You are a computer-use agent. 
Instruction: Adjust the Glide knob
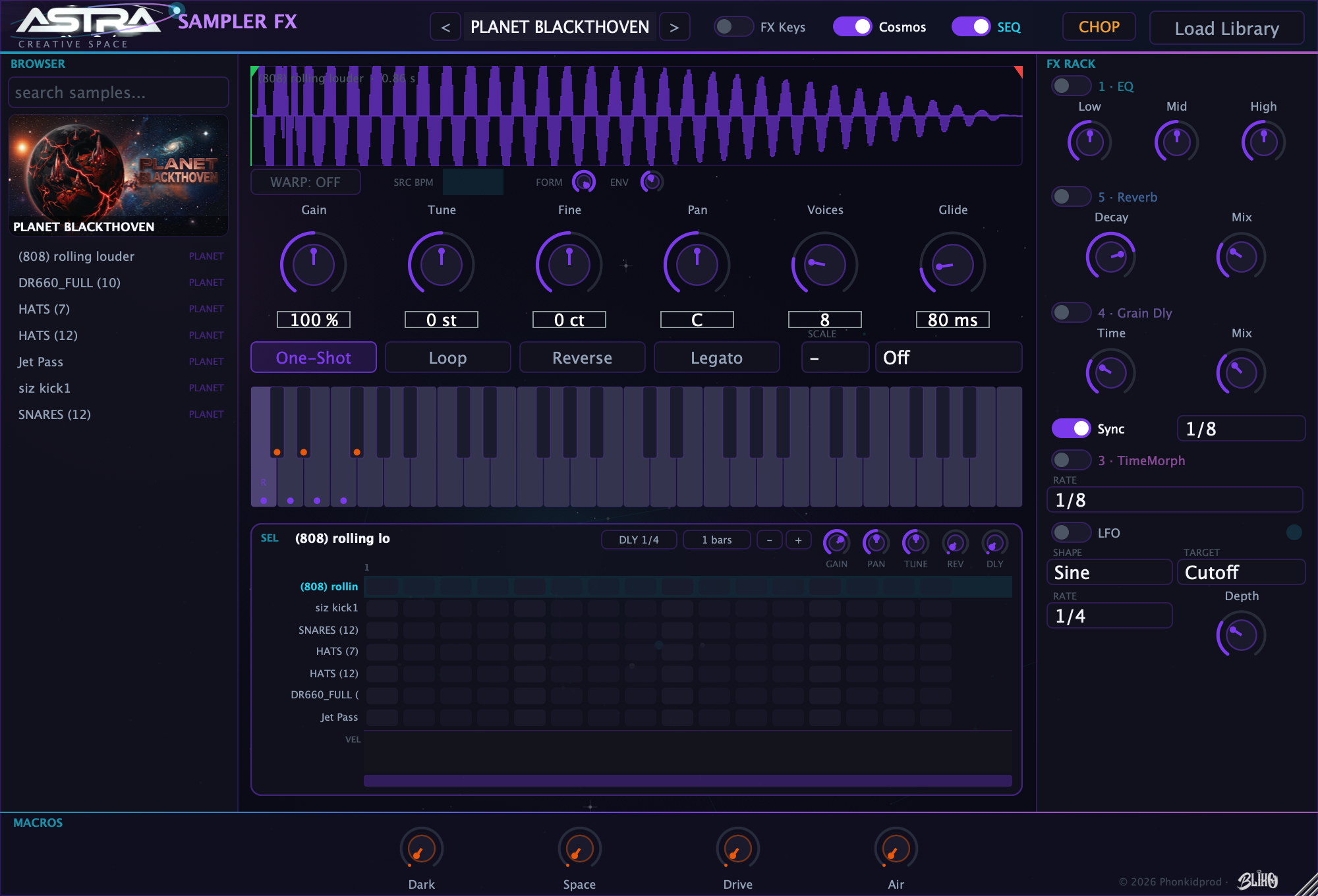(953, 264)
